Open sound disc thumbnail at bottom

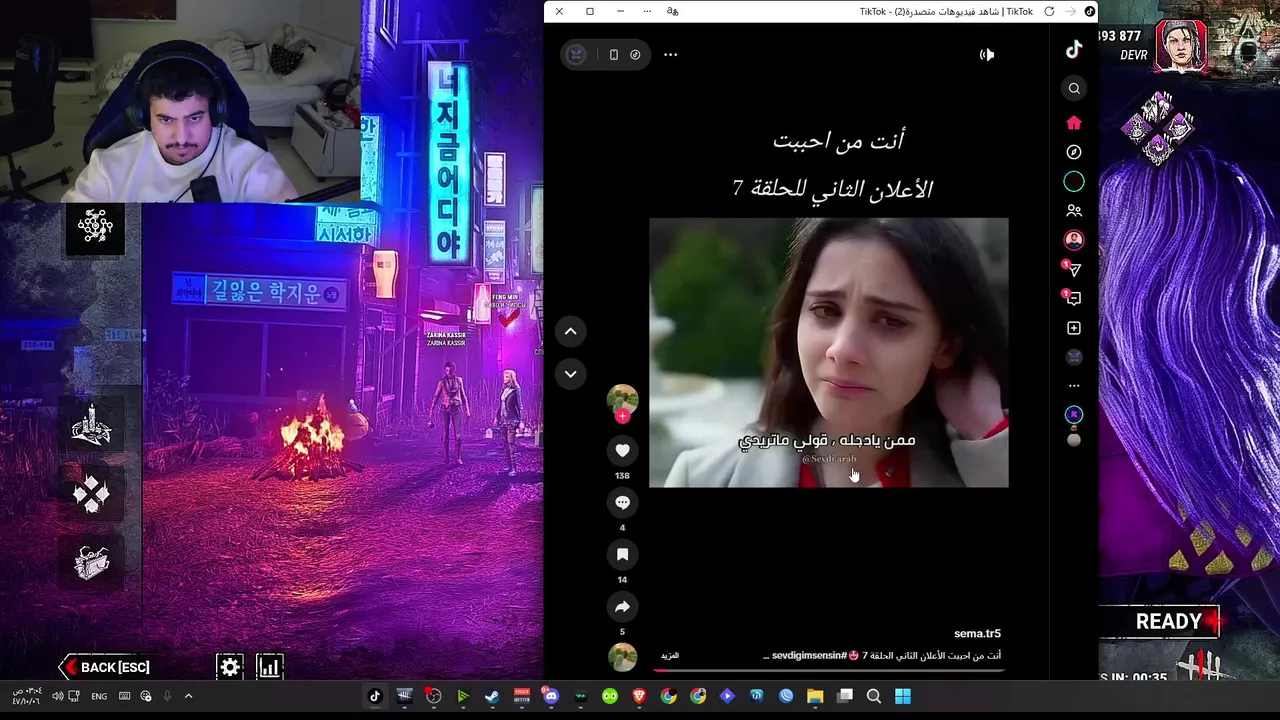pyautogui.click(x=622, y=657)
